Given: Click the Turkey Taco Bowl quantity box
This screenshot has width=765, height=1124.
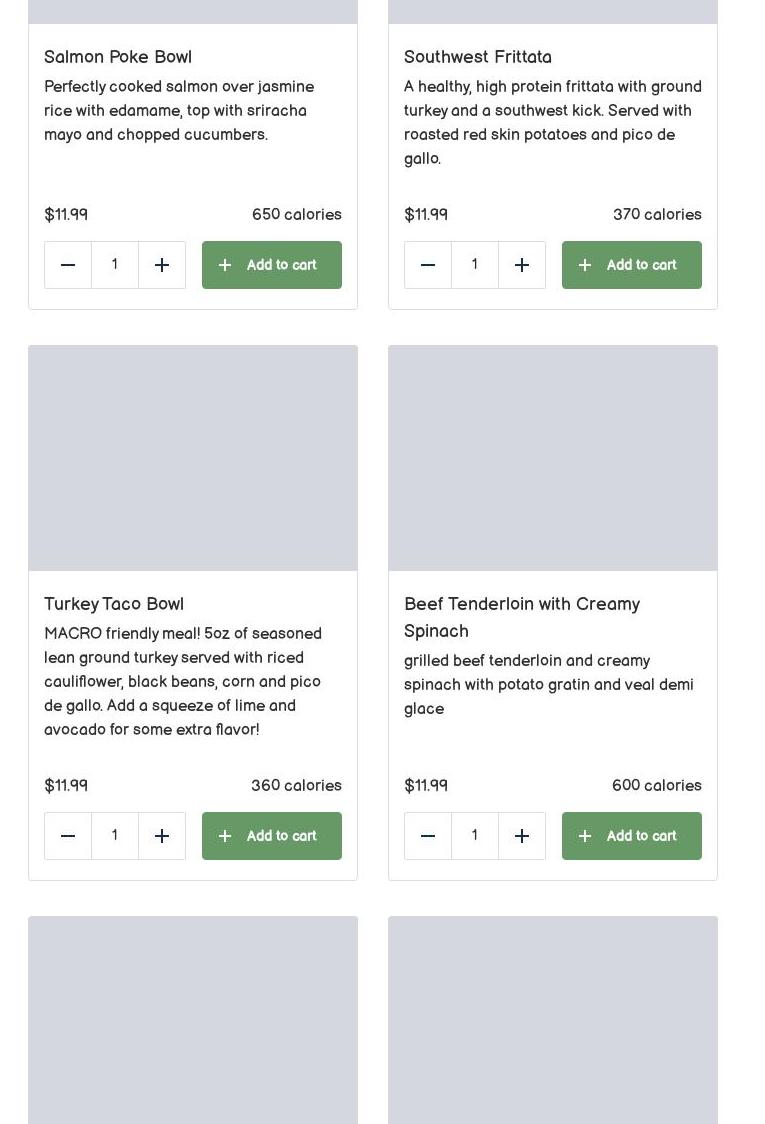Looking at the screenshot, I should tap(115, 836).
